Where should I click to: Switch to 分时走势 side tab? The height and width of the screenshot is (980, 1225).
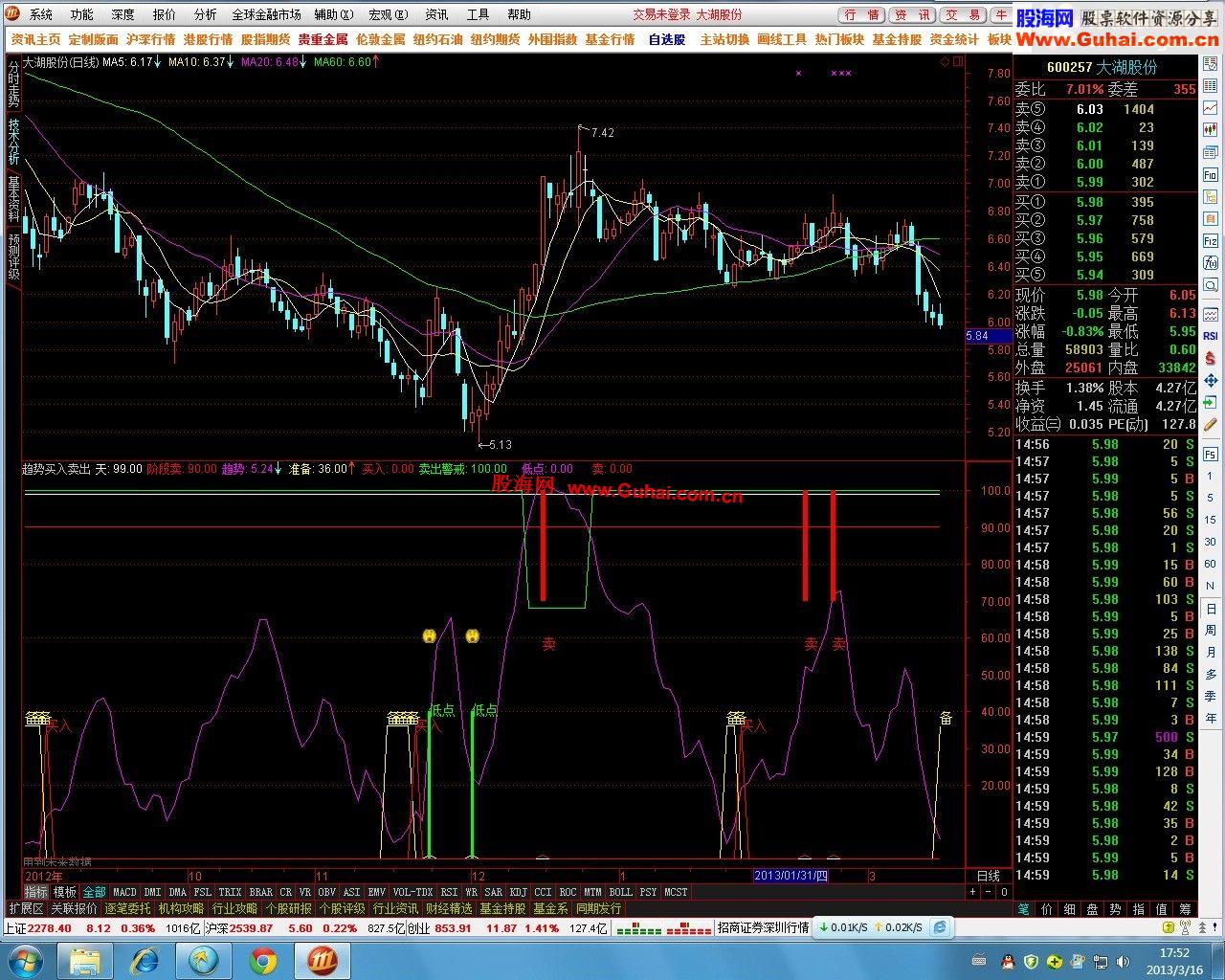point(13,83)
